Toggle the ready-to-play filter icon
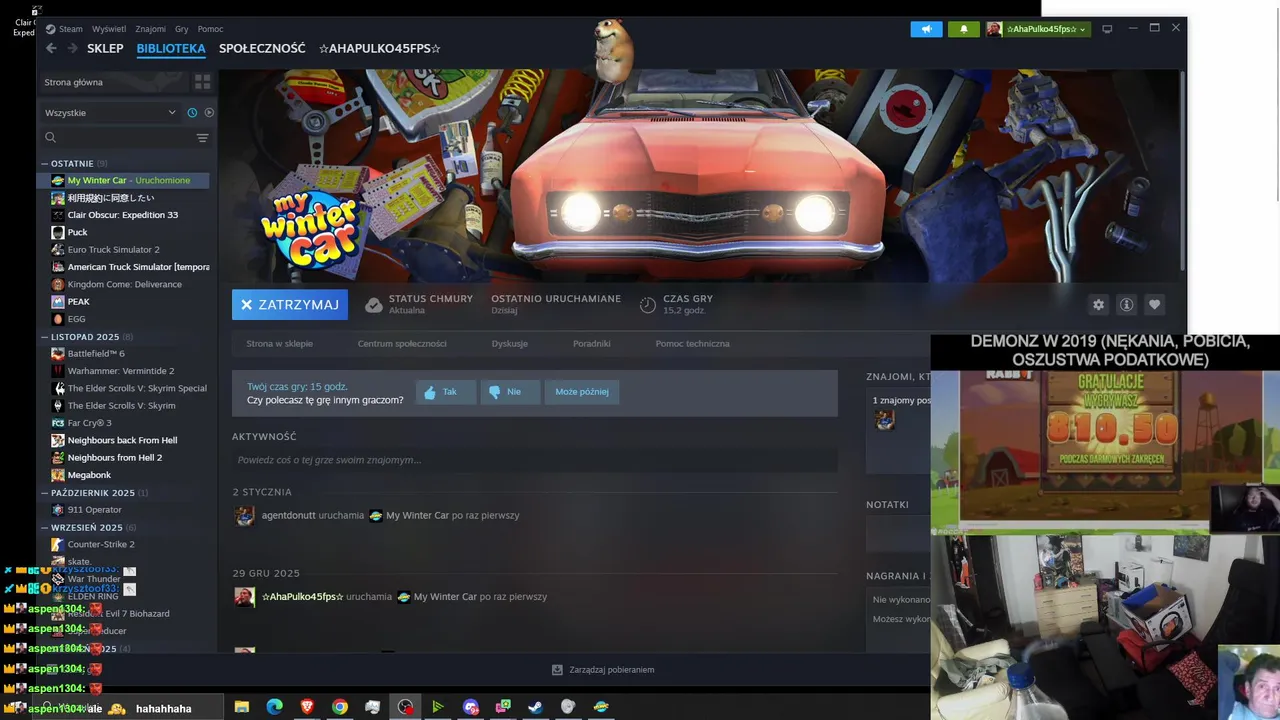 click(x=209, y=113)
